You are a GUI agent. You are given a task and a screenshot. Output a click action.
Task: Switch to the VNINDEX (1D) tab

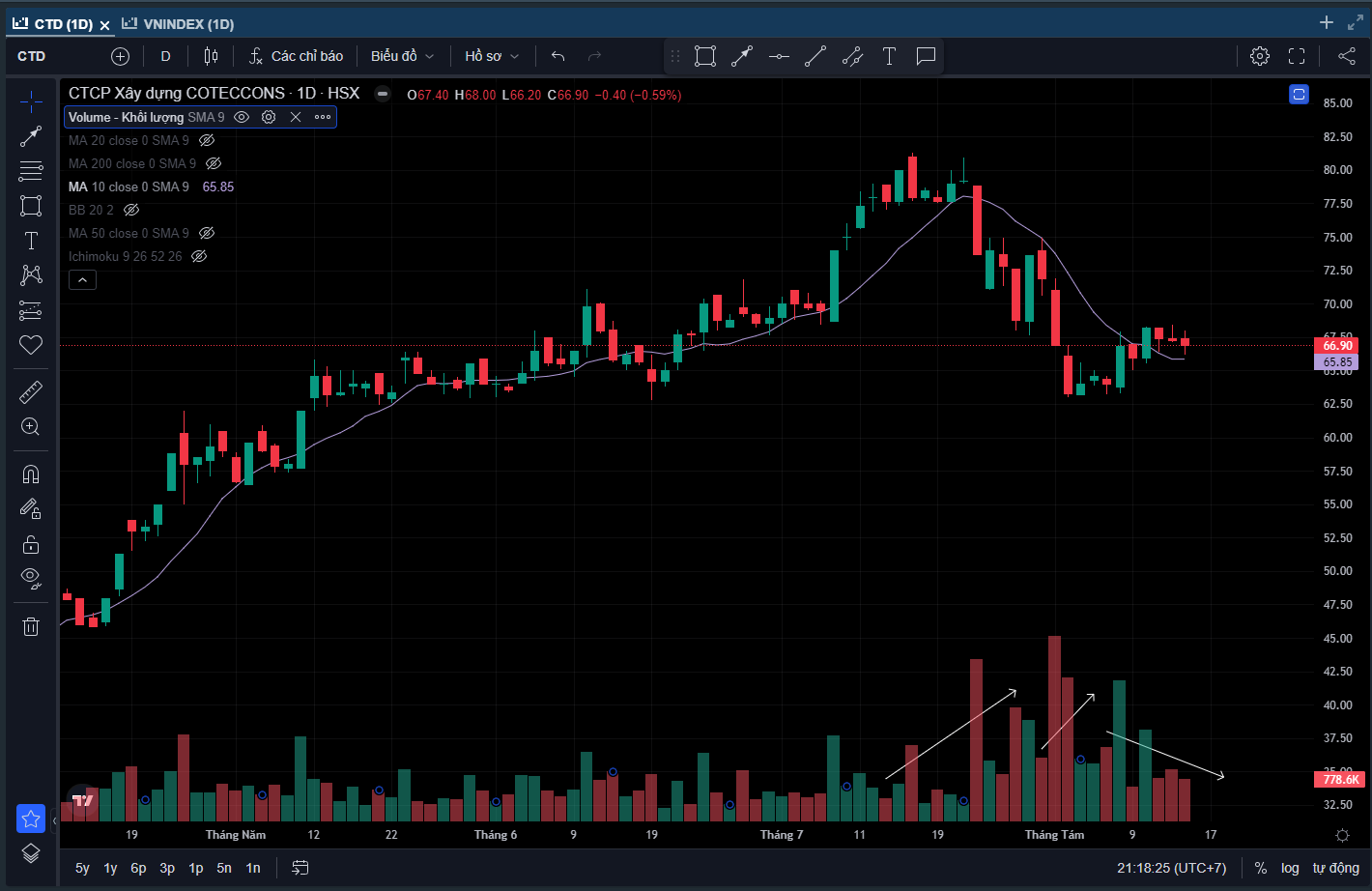coord(180,24)
